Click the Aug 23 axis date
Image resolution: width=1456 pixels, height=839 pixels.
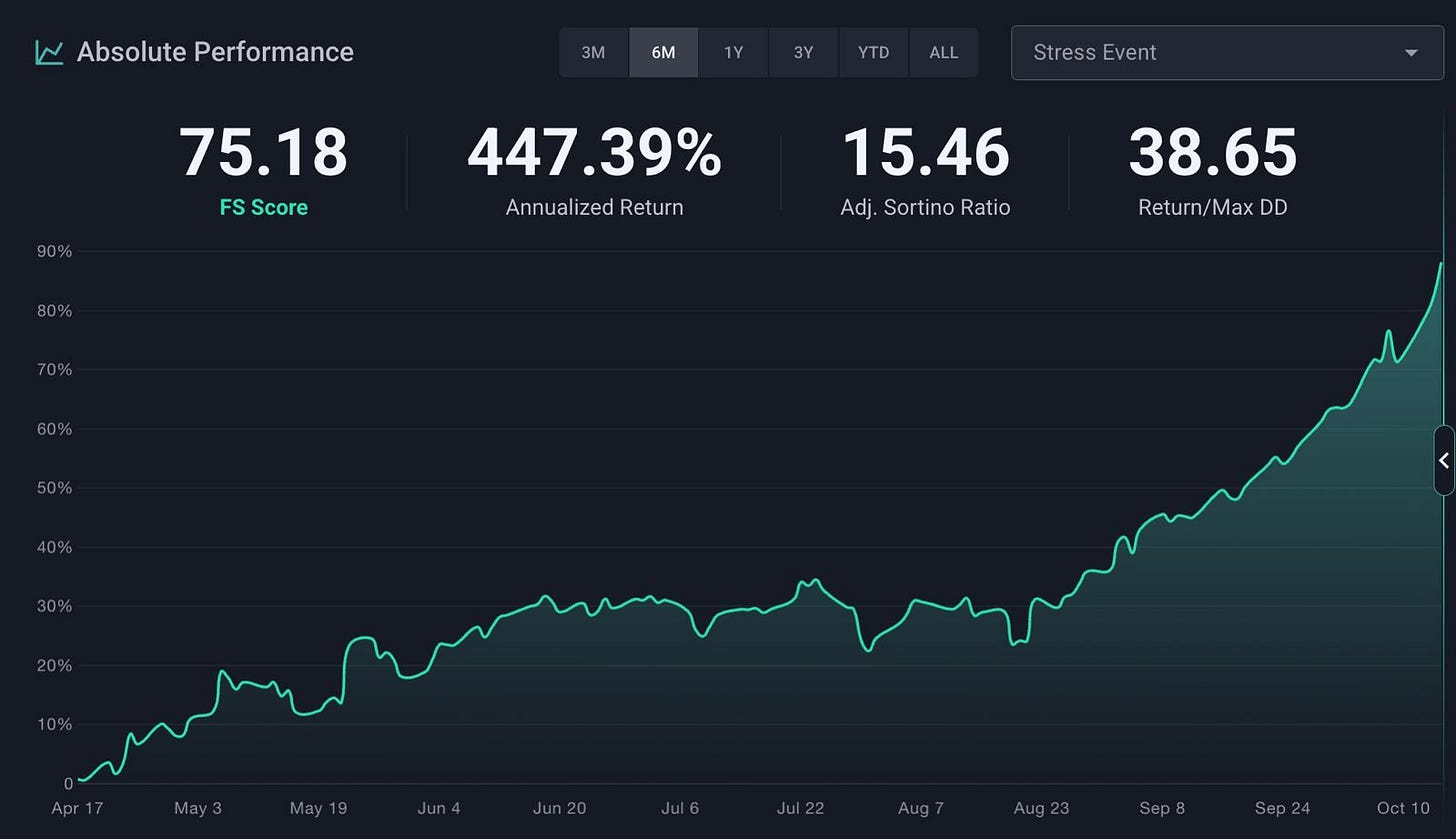tap(1041, 808)
